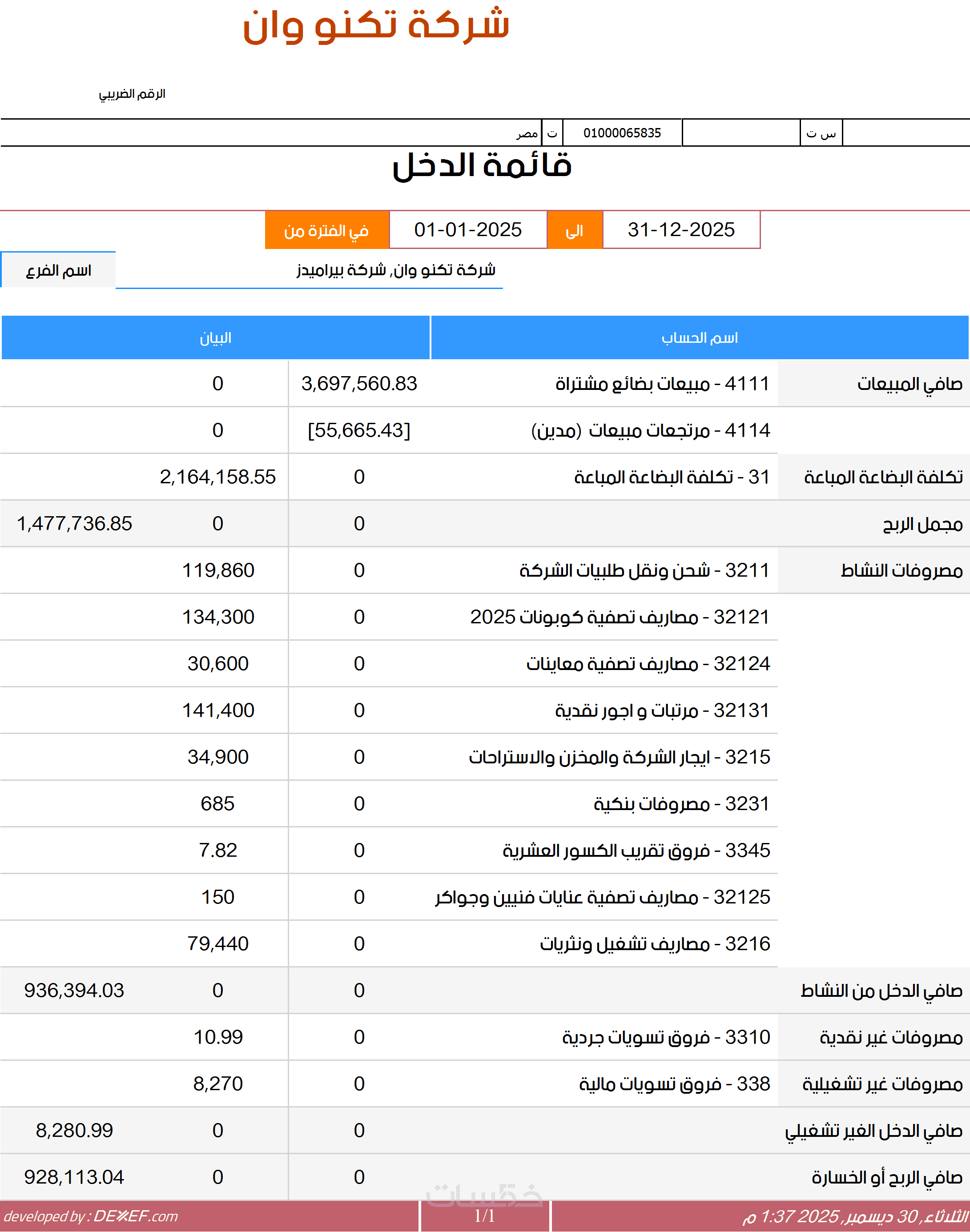Click the 'شركة تكنو وان' company title
This screenshot has height=1232, width=970.
click(x=375, y=25)
